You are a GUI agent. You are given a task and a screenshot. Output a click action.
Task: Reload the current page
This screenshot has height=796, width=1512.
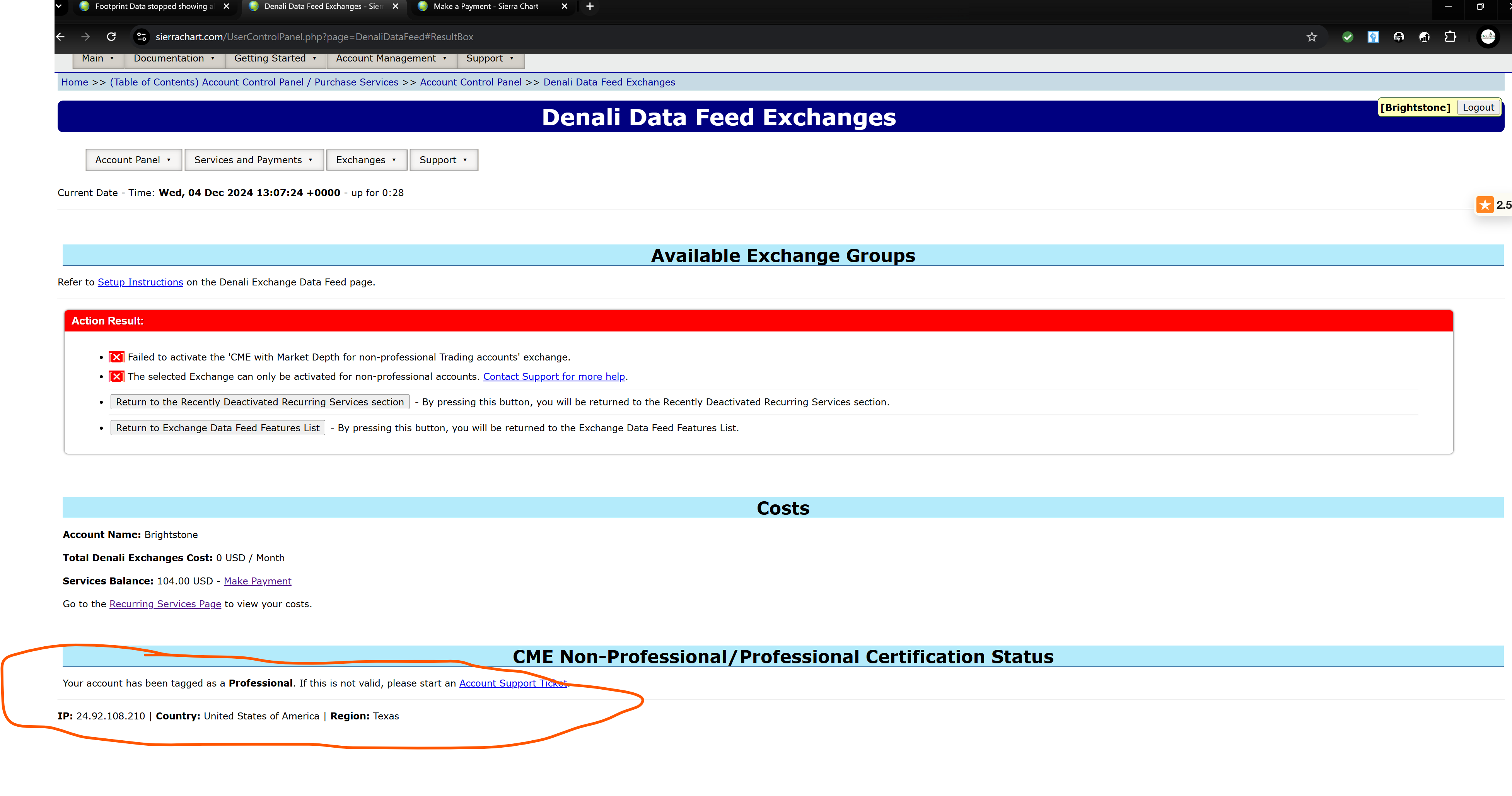tap(111, 37)
